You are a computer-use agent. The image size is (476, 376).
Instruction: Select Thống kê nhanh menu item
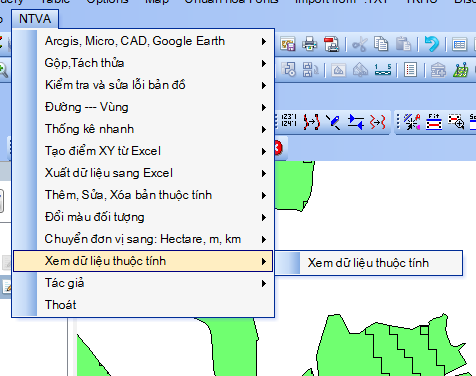(143, 129)
